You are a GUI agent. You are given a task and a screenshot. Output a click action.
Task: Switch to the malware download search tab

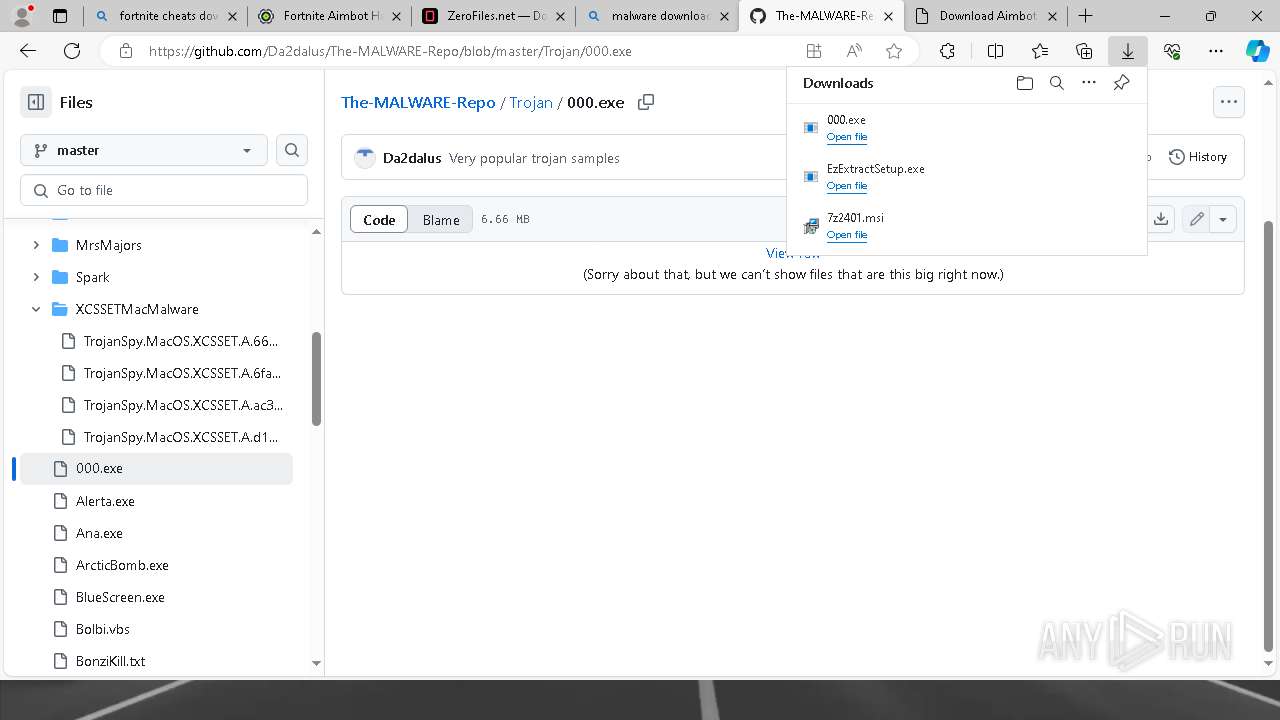[658, 16]
